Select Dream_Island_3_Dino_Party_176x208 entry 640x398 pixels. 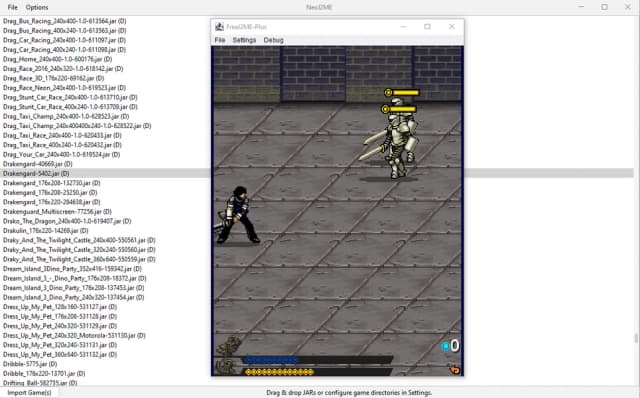click(73, 288)
